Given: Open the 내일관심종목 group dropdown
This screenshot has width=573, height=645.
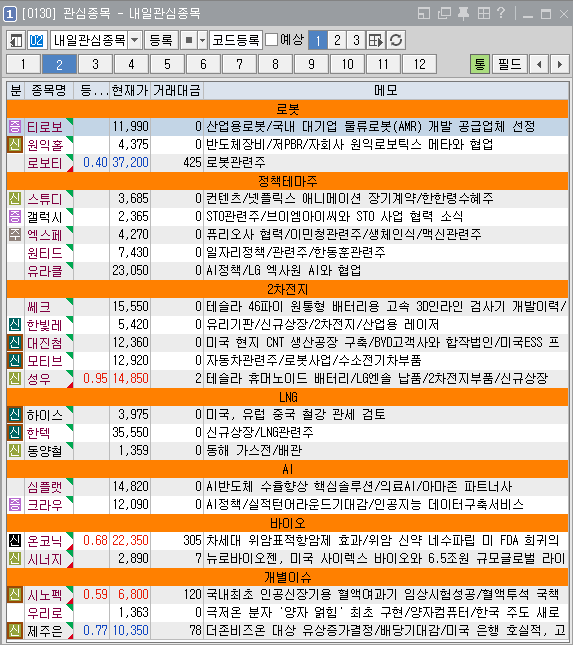Looking at the screenshot, I should 135,40.
